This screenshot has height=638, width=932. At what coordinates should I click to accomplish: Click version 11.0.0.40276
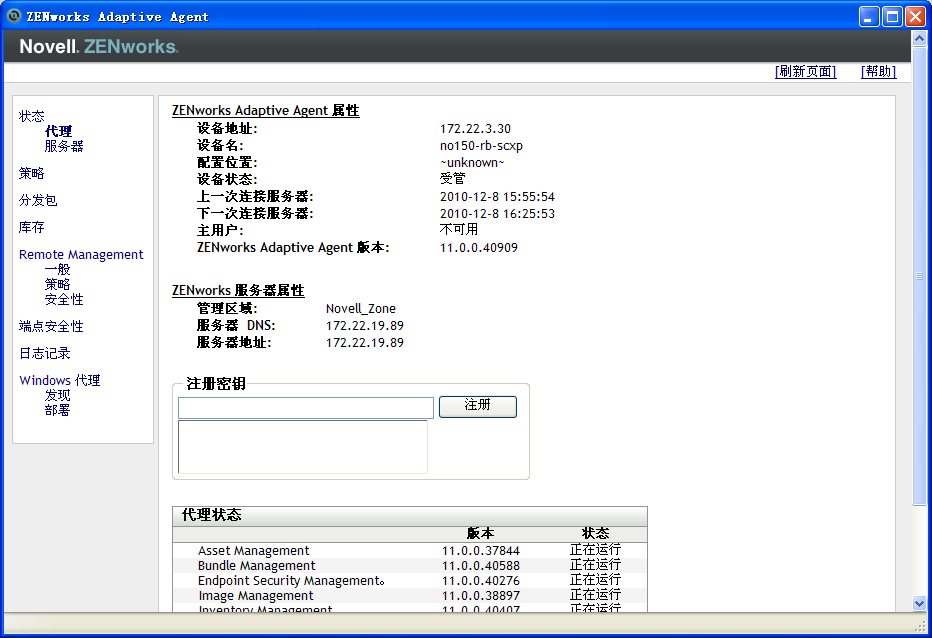pyautogui.click(x=480, y=580)
